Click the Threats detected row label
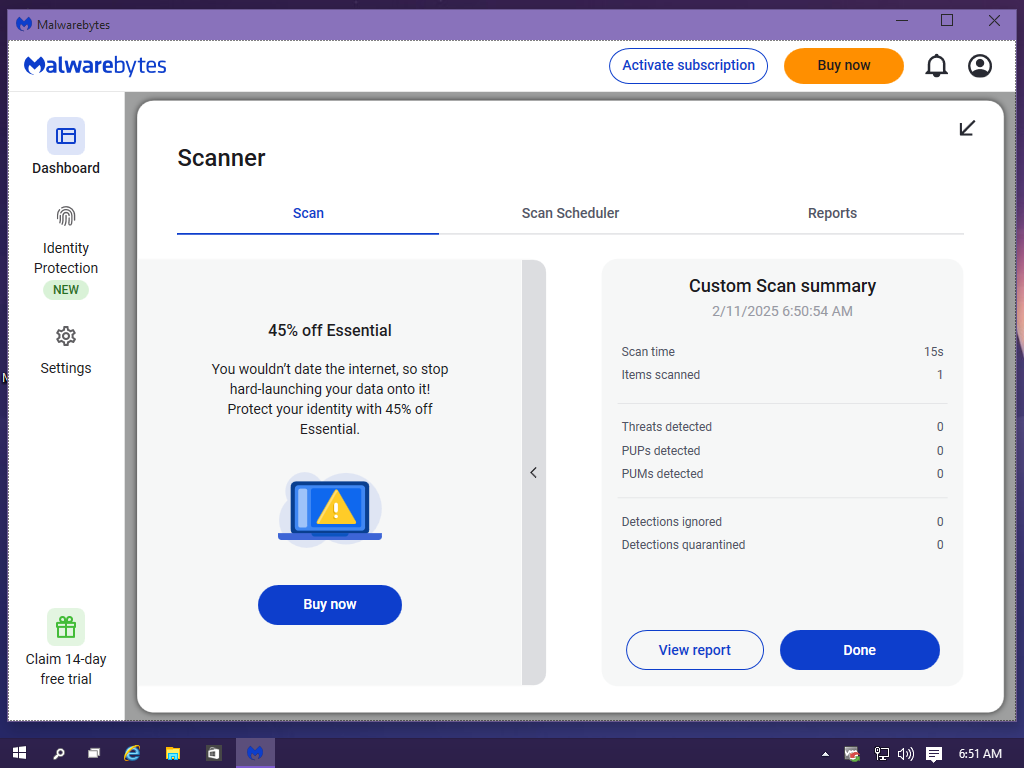 pos(667,427)
